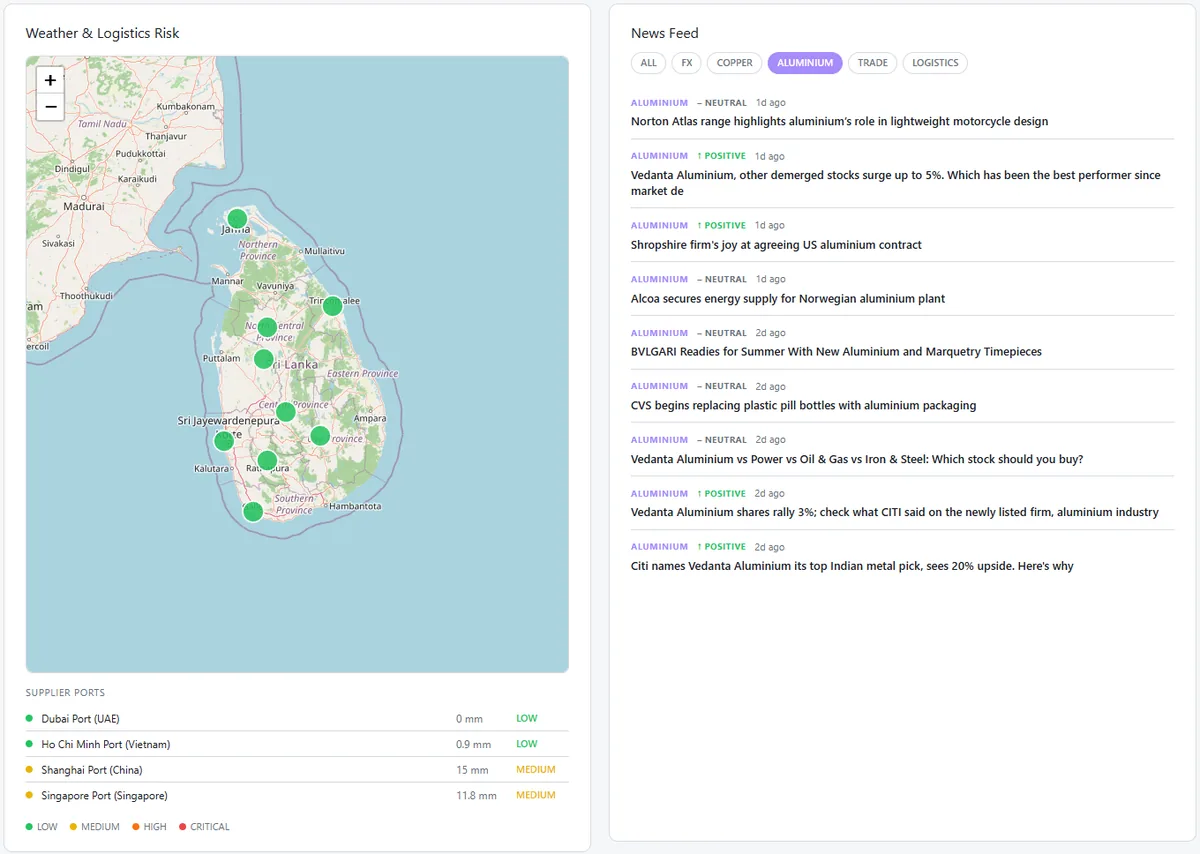Image resolution: width=1200 pixels, height=854 pixels.
Task: Filter news by COPPER
Action: 734,63
